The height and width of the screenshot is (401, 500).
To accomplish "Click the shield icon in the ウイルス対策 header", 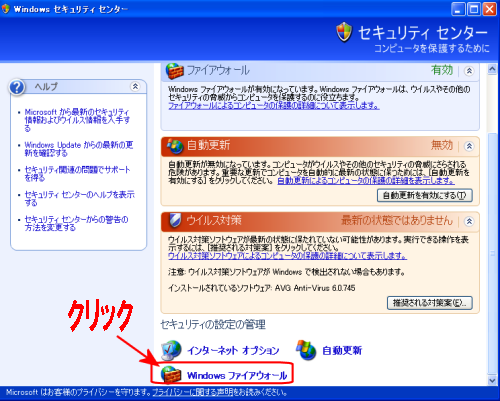I will pos(175,220).
